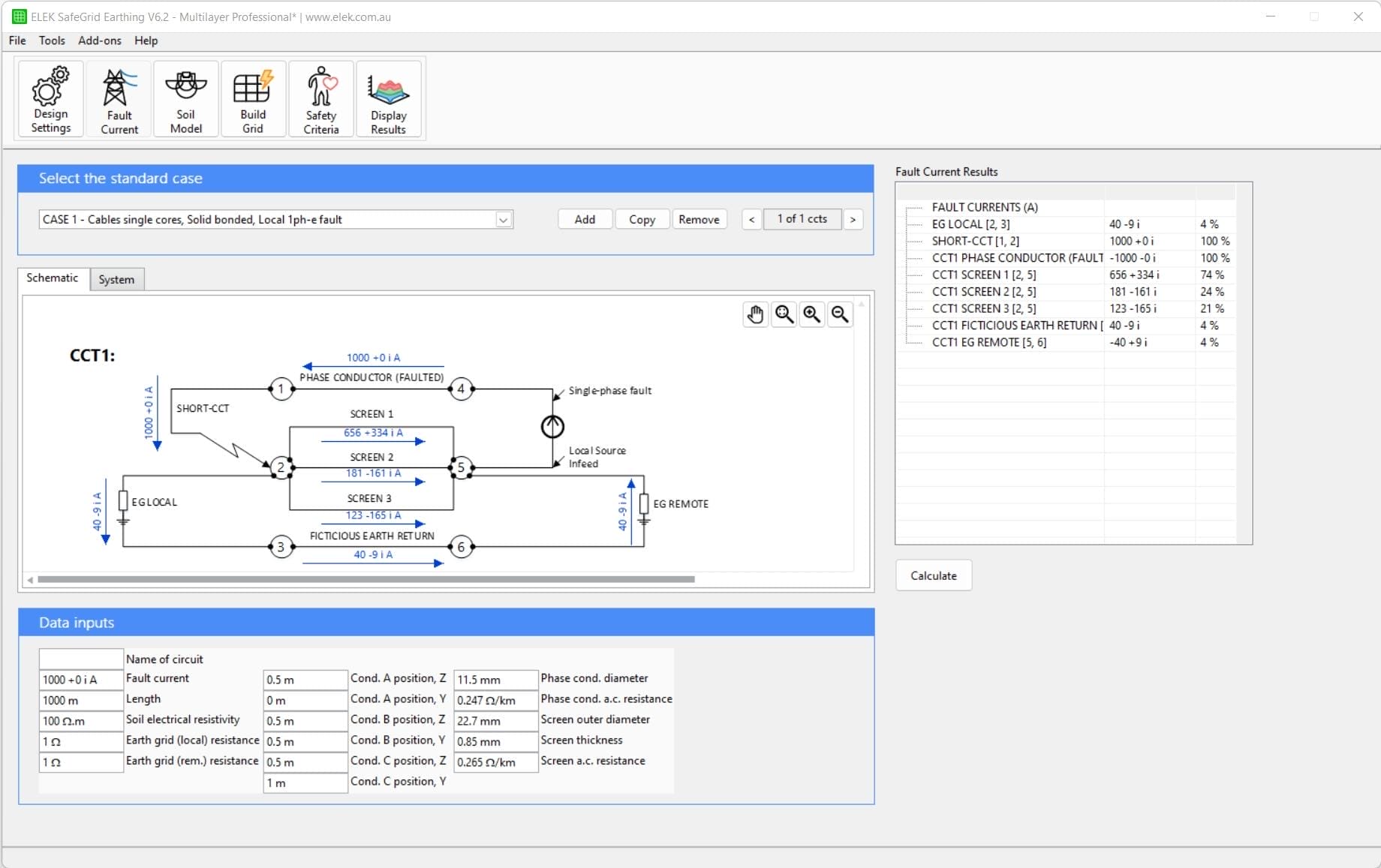Open the Design Settings tool

[x=49, y=98]
